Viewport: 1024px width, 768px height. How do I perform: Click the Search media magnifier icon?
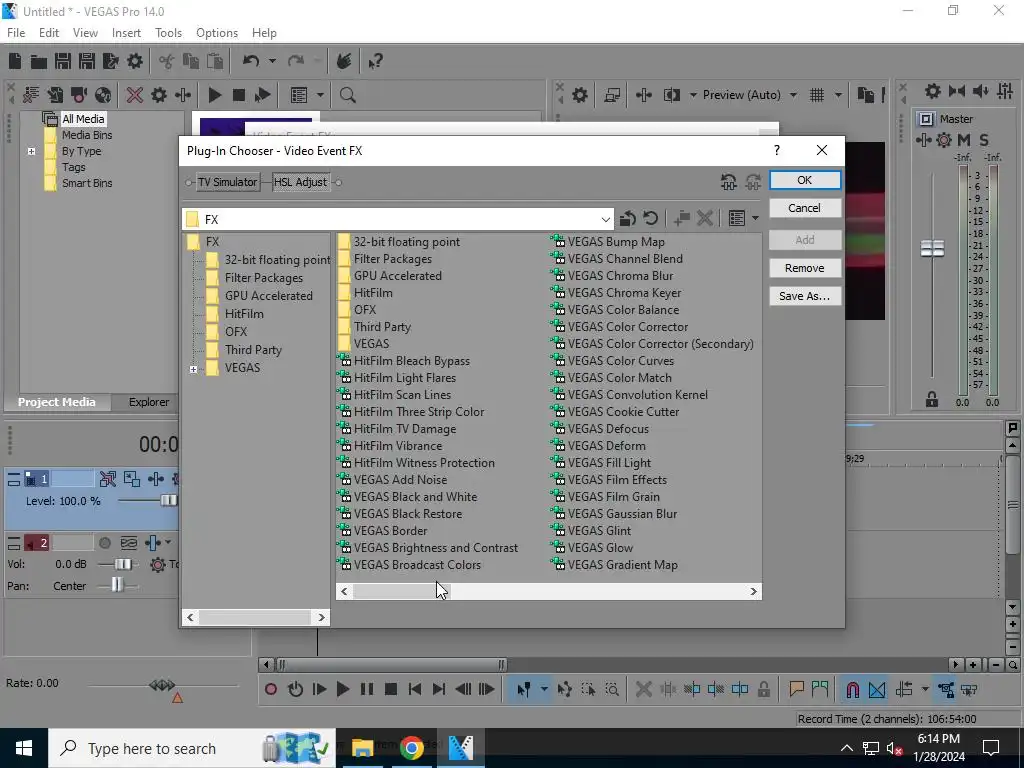point(347,95)
